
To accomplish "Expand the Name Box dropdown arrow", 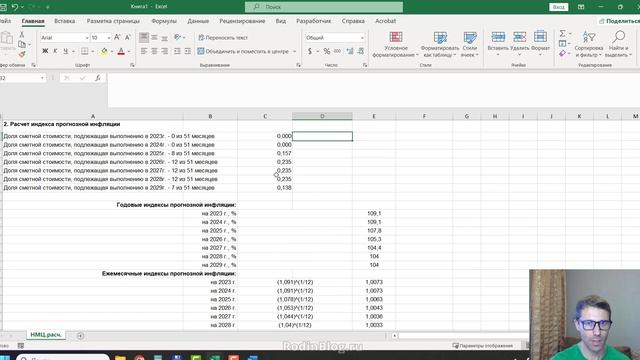I will click(42, 78).
